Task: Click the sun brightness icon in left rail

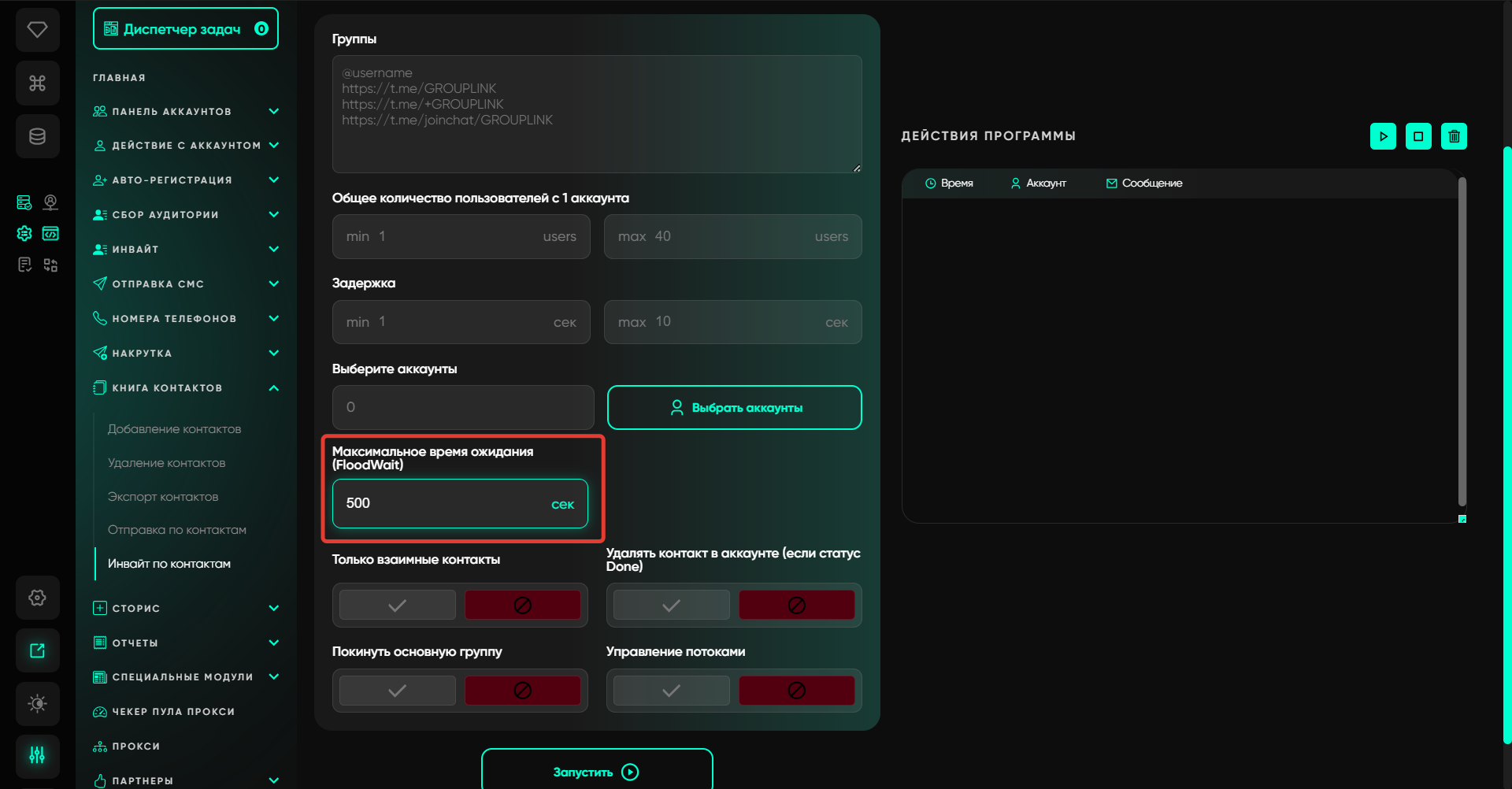Action: pos(37,703)
